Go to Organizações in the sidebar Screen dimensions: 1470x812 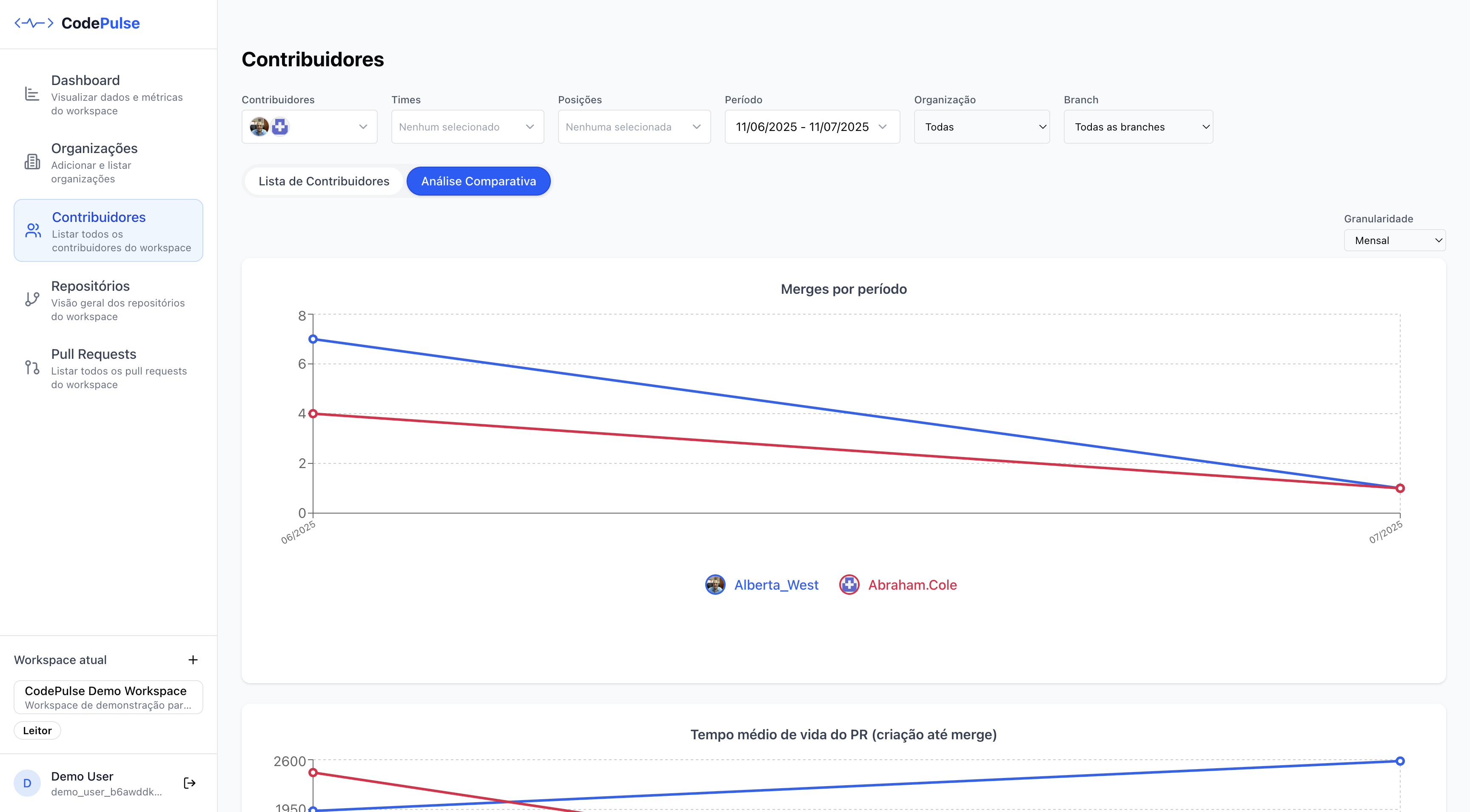click(x=108, y=162)
